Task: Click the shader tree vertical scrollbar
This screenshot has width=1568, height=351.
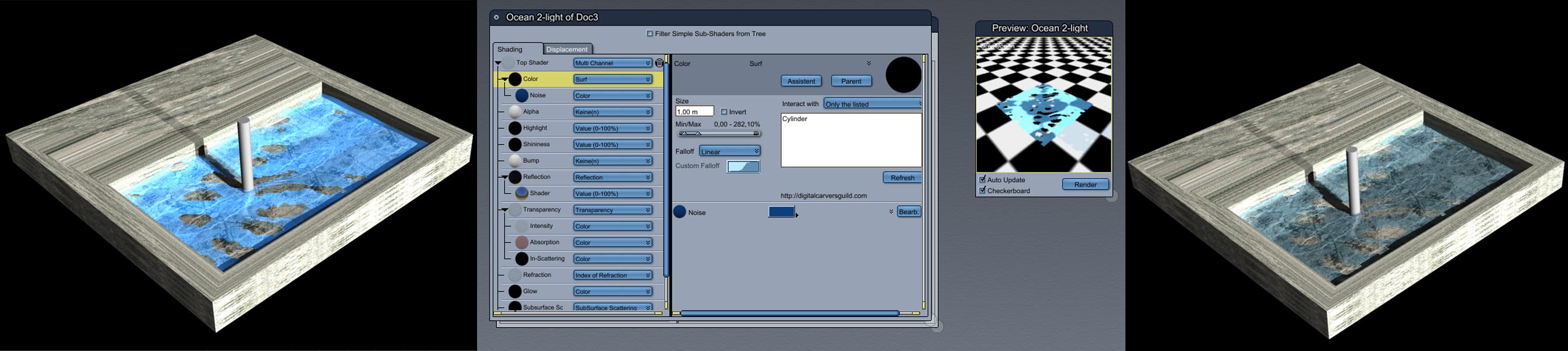Action: point(667,171)
